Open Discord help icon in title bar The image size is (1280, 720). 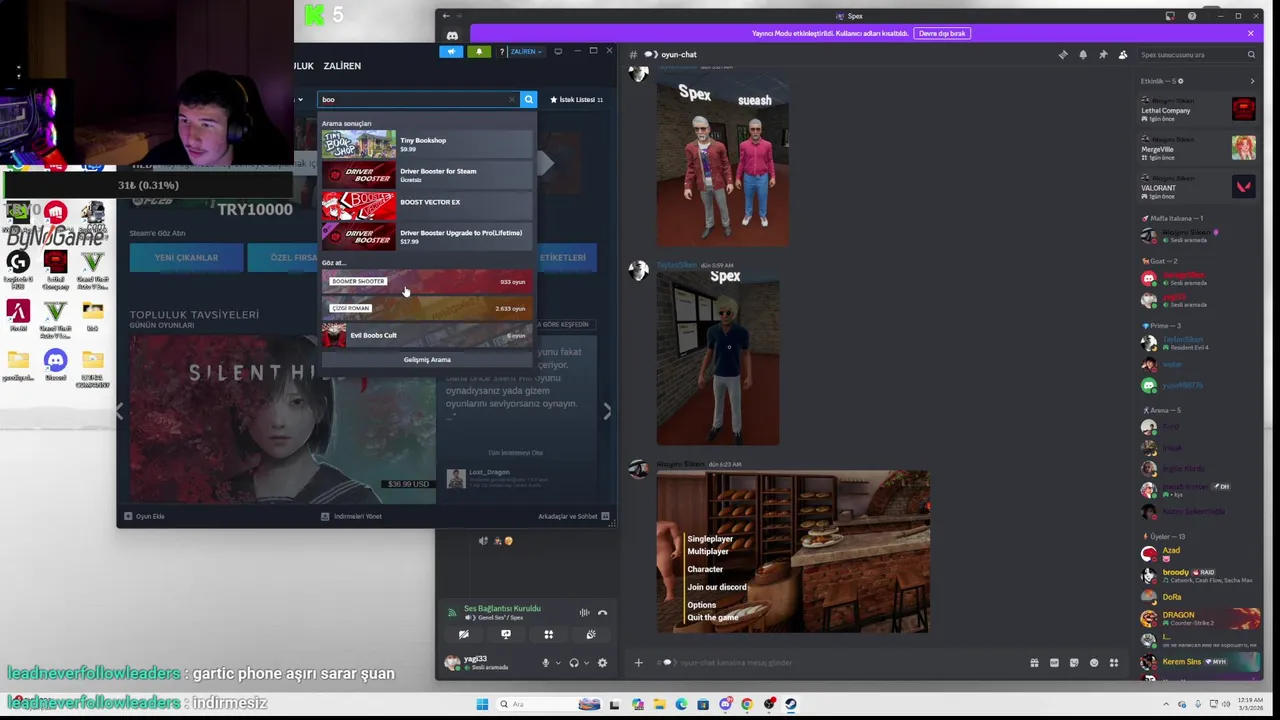pyautogui.click(x=1192, y=16)
